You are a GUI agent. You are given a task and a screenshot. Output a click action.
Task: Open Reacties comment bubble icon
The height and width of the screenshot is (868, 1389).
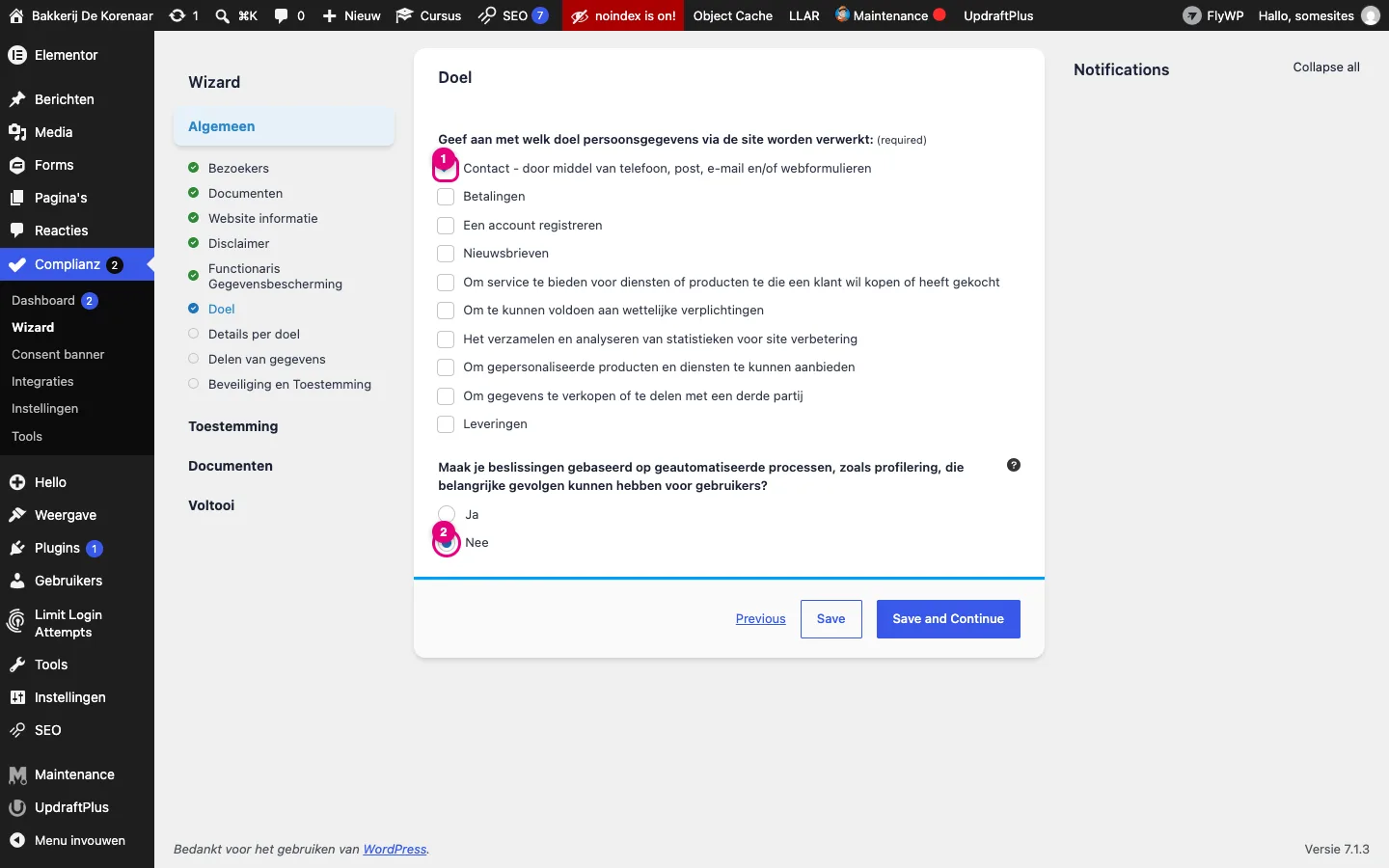[17, 231]
